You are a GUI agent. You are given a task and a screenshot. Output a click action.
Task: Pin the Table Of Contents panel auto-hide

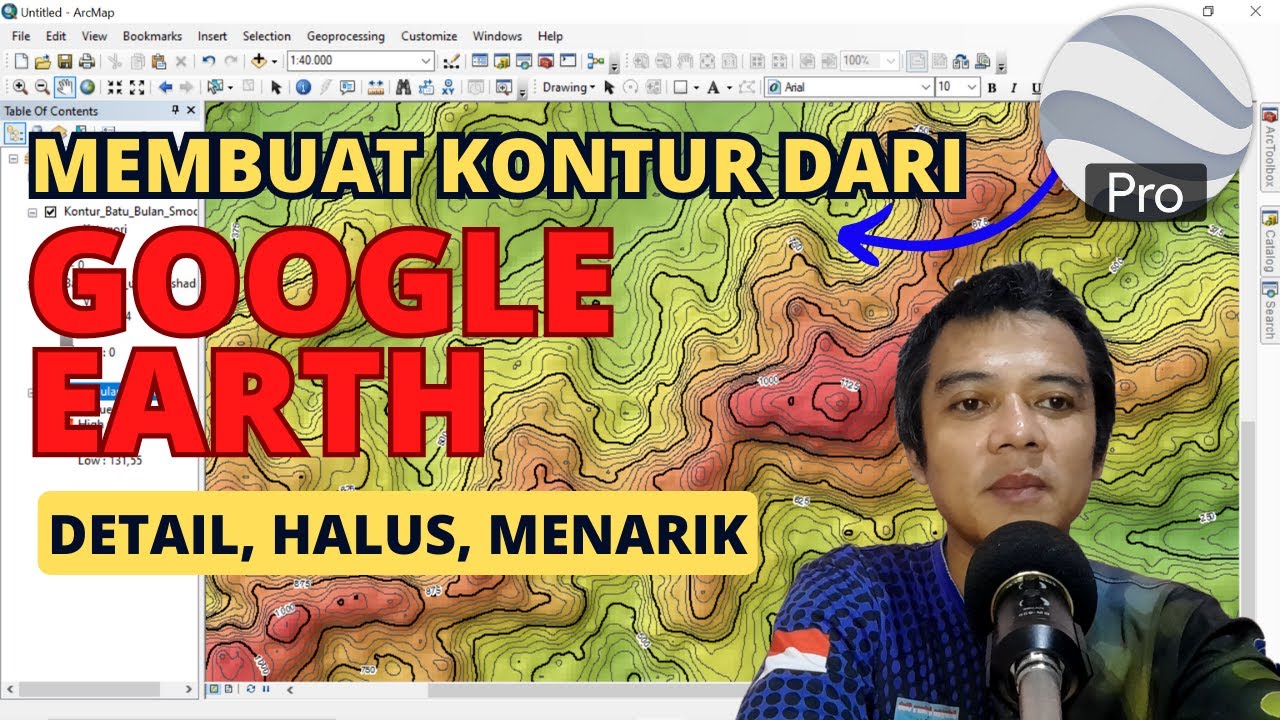tap(176, 110)
